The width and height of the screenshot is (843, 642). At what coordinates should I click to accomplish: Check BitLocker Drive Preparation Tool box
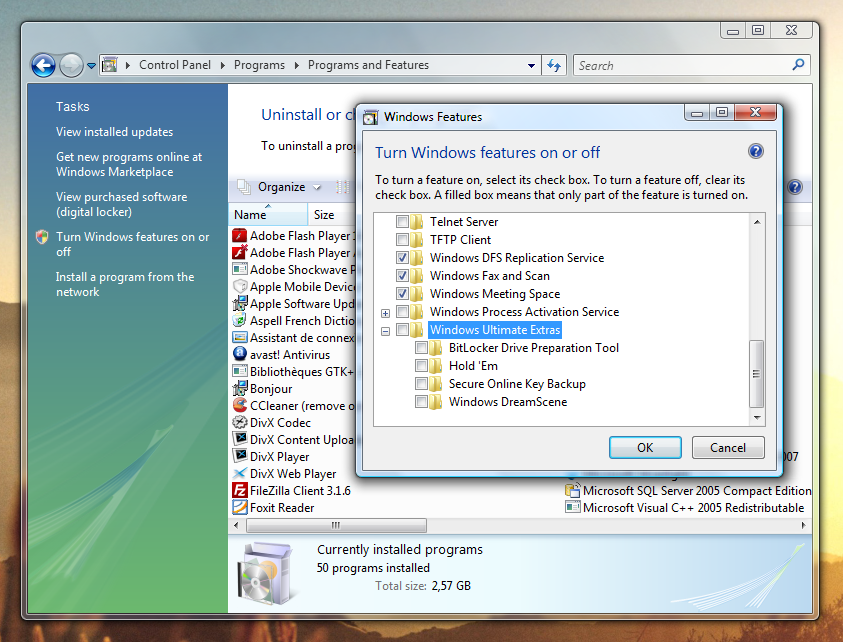422,348
